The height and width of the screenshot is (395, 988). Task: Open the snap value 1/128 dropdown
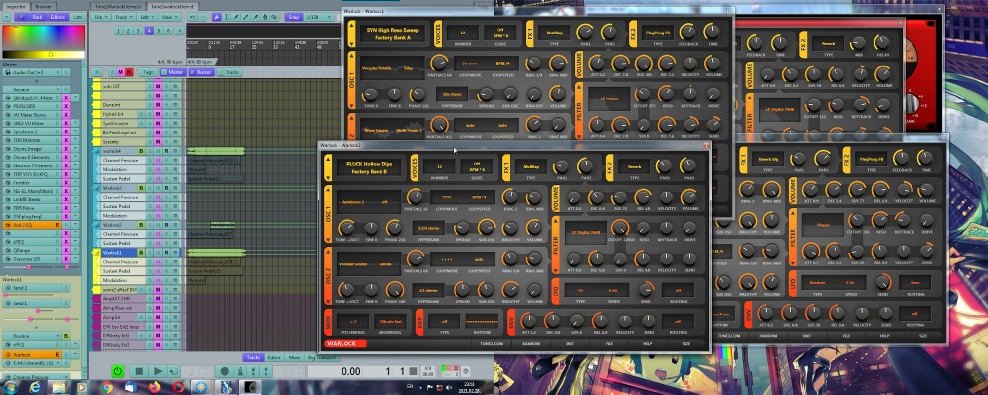pyautogui.click(x=319, y=17)
